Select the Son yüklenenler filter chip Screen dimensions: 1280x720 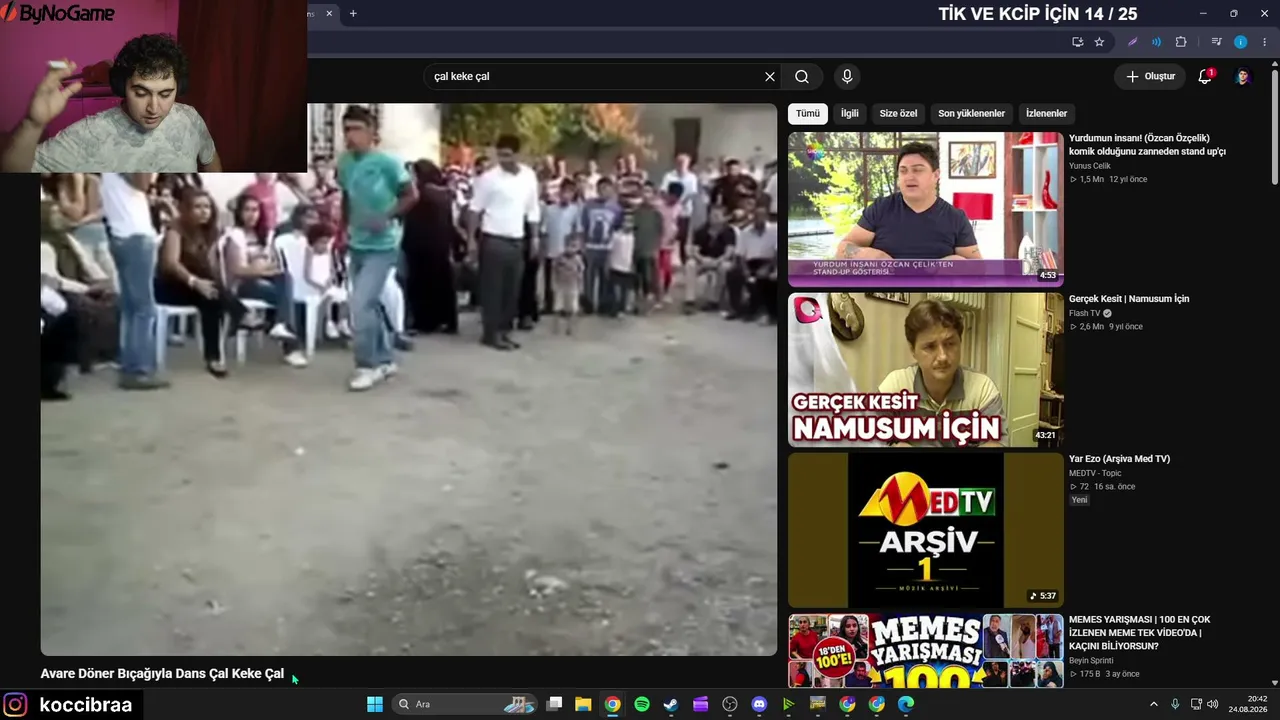(x=971, y=113)
